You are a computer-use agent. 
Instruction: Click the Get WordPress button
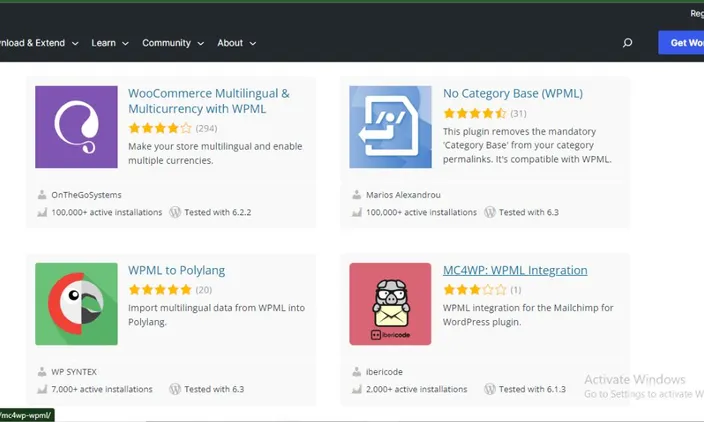coord(681,43)
